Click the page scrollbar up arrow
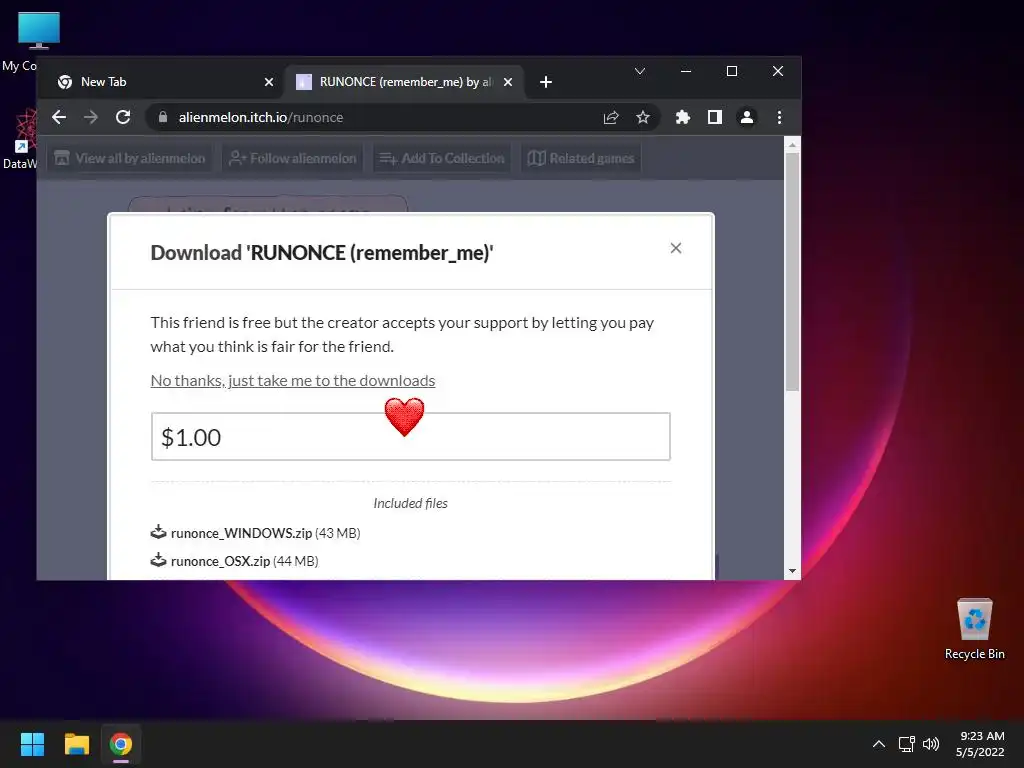The height and width of the screenshot is (768, 1024). pyautogui.click(x=792, y=145)
